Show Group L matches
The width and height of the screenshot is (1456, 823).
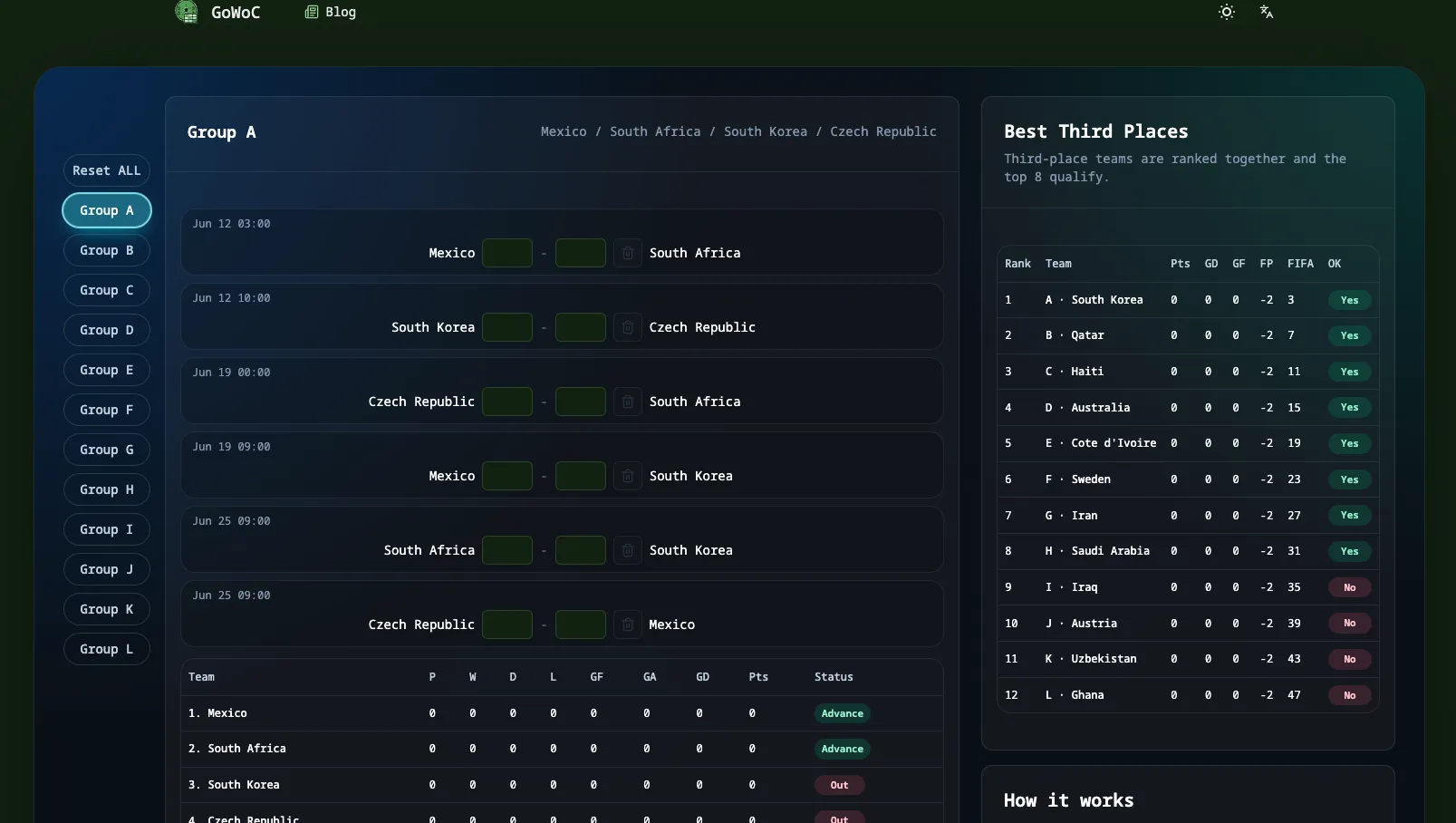107,649
